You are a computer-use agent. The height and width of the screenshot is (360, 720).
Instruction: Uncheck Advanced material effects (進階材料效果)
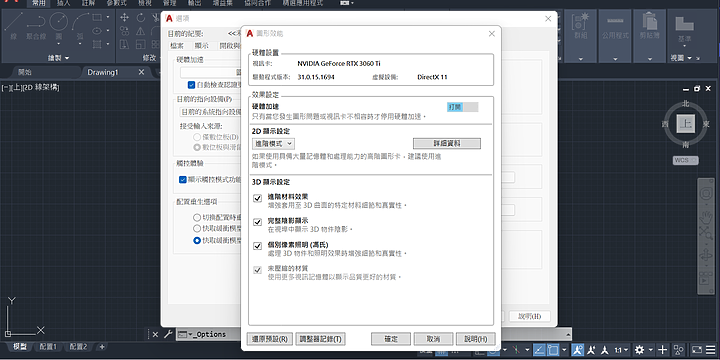(x=258, y=198)
